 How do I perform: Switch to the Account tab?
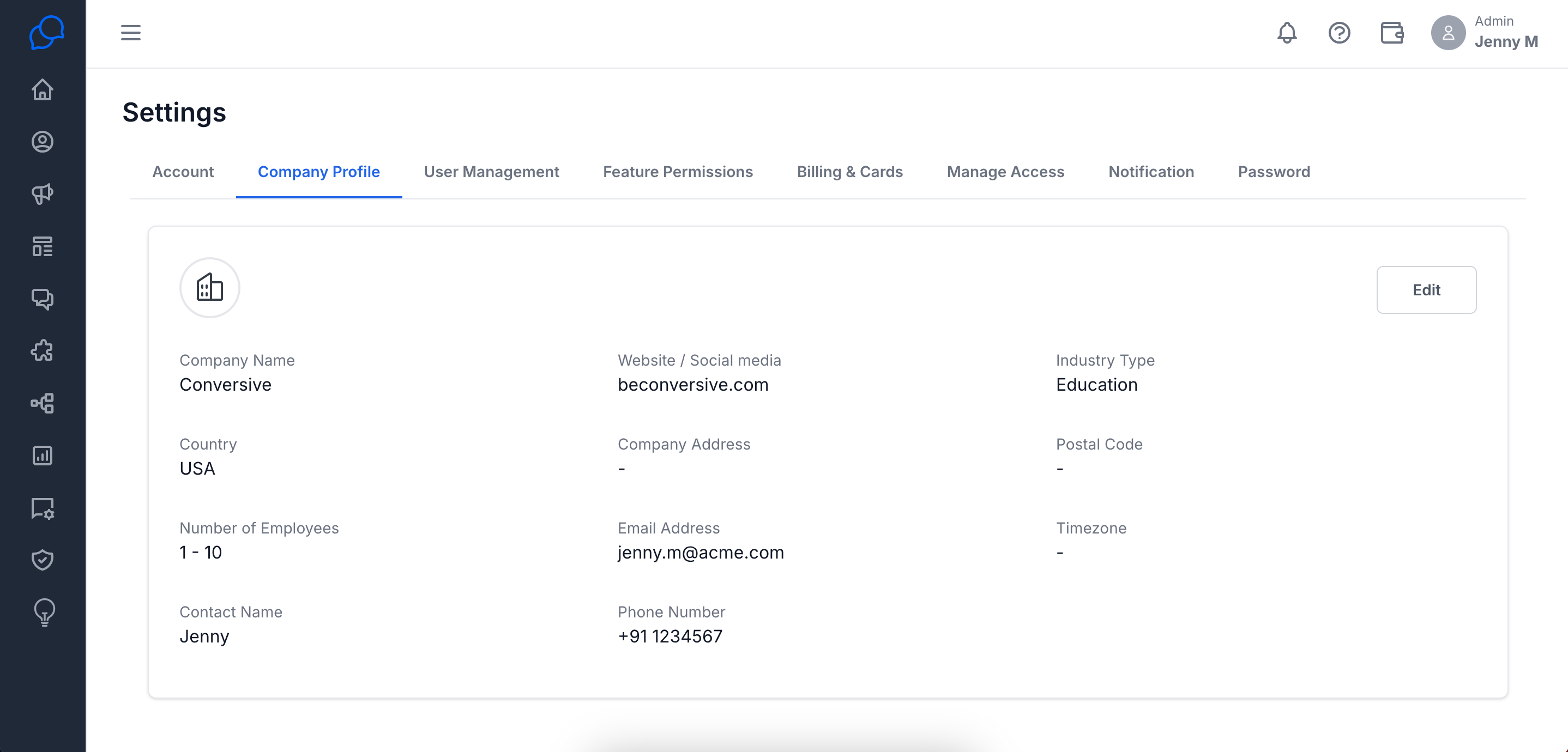point(183,172)
